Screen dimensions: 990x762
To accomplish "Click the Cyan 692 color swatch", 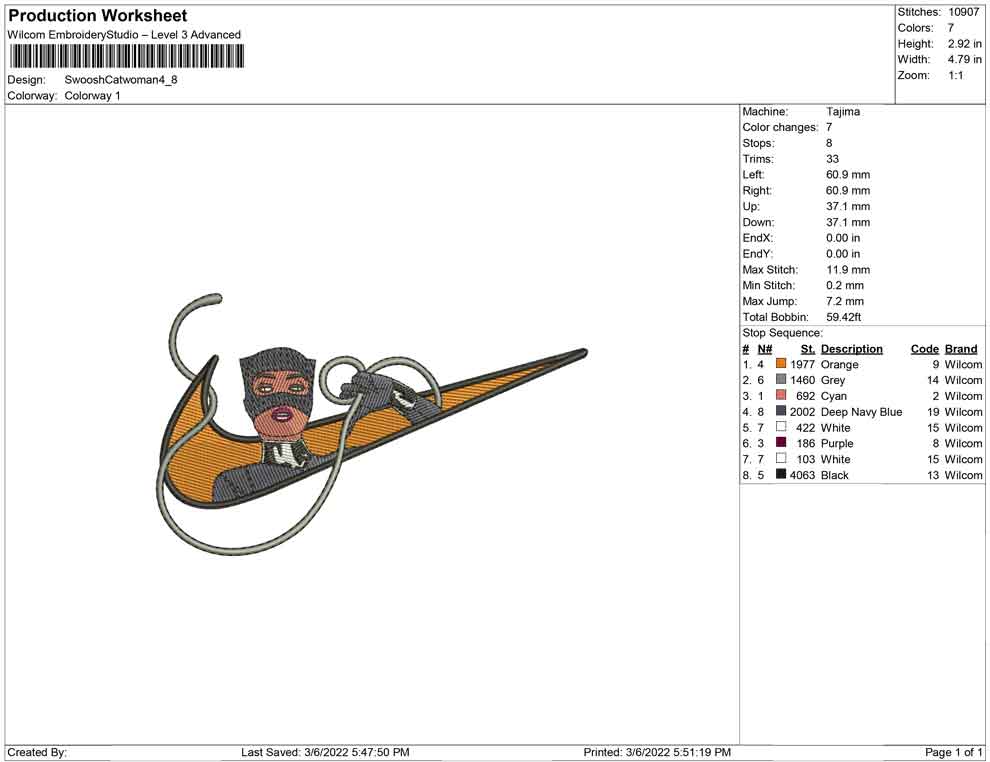I will coord(781,395).
